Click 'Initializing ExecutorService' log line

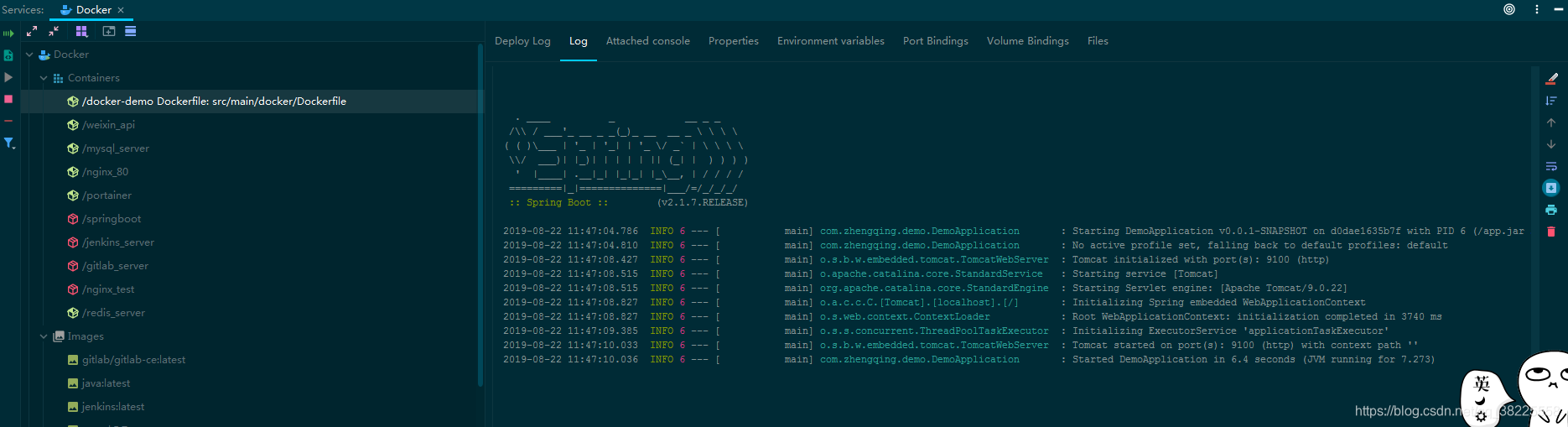[946, 331]
